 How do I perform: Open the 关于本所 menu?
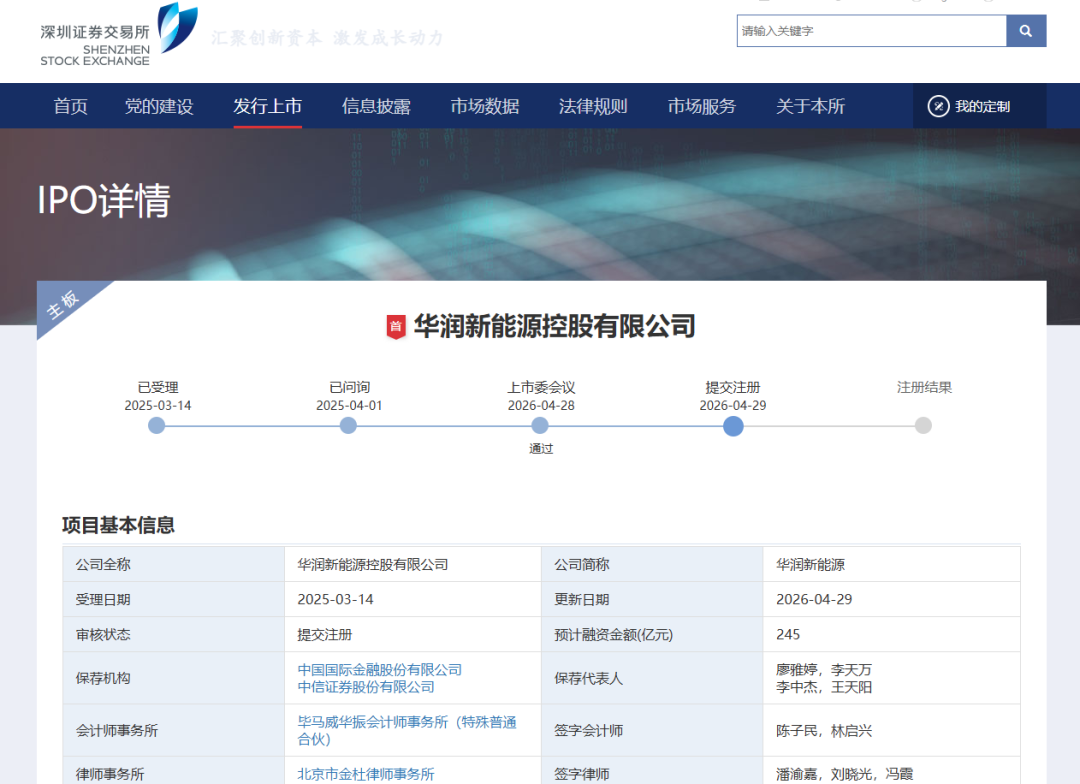pyautogui.click(x=810, y=106)
